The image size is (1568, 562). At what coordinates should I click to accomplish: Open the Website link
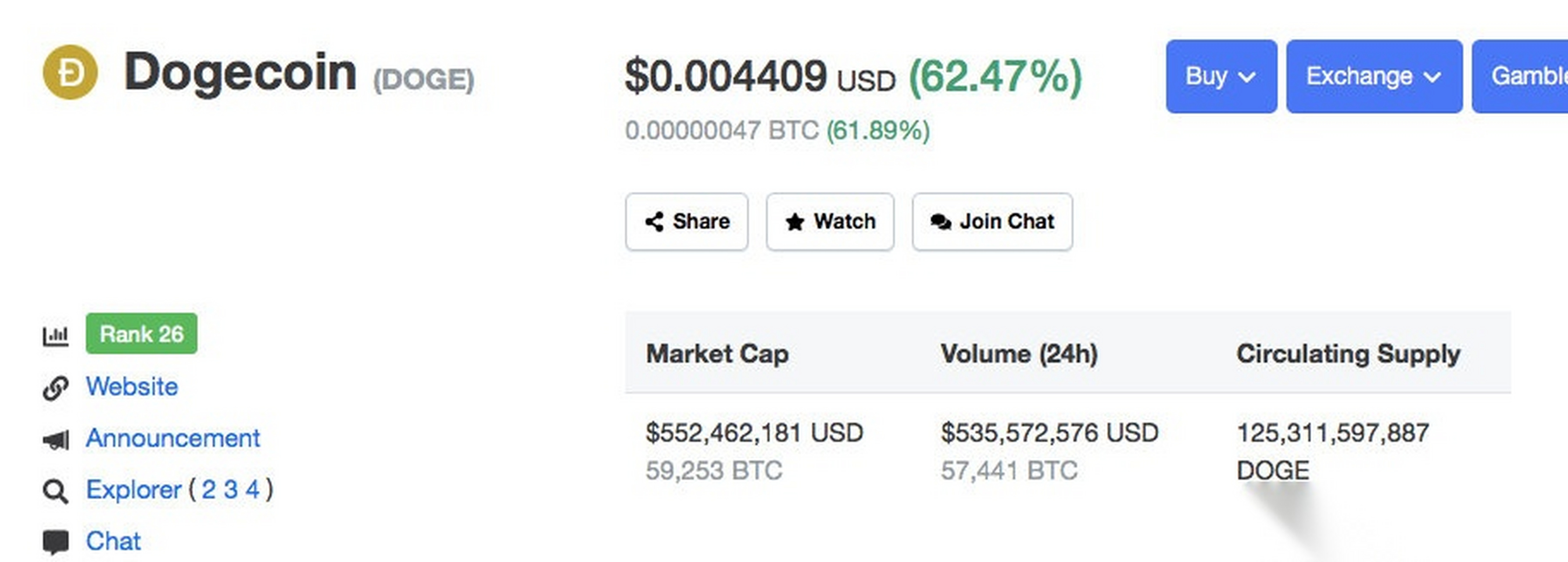[x=132, y=387]
